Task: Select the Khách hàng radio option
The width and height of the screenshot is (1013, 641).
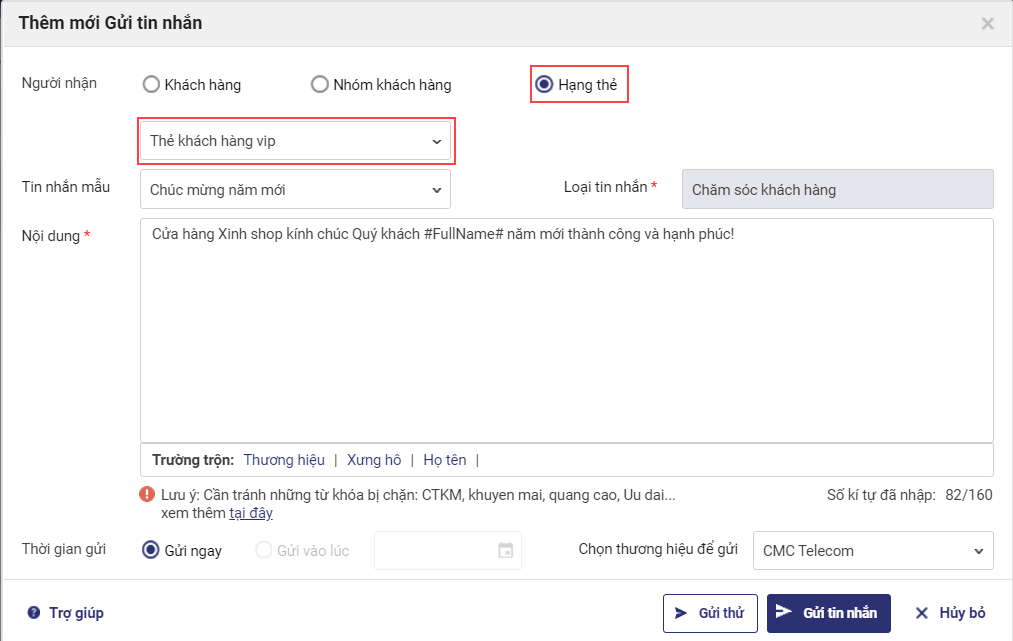Action: click(x=152, y=85)
